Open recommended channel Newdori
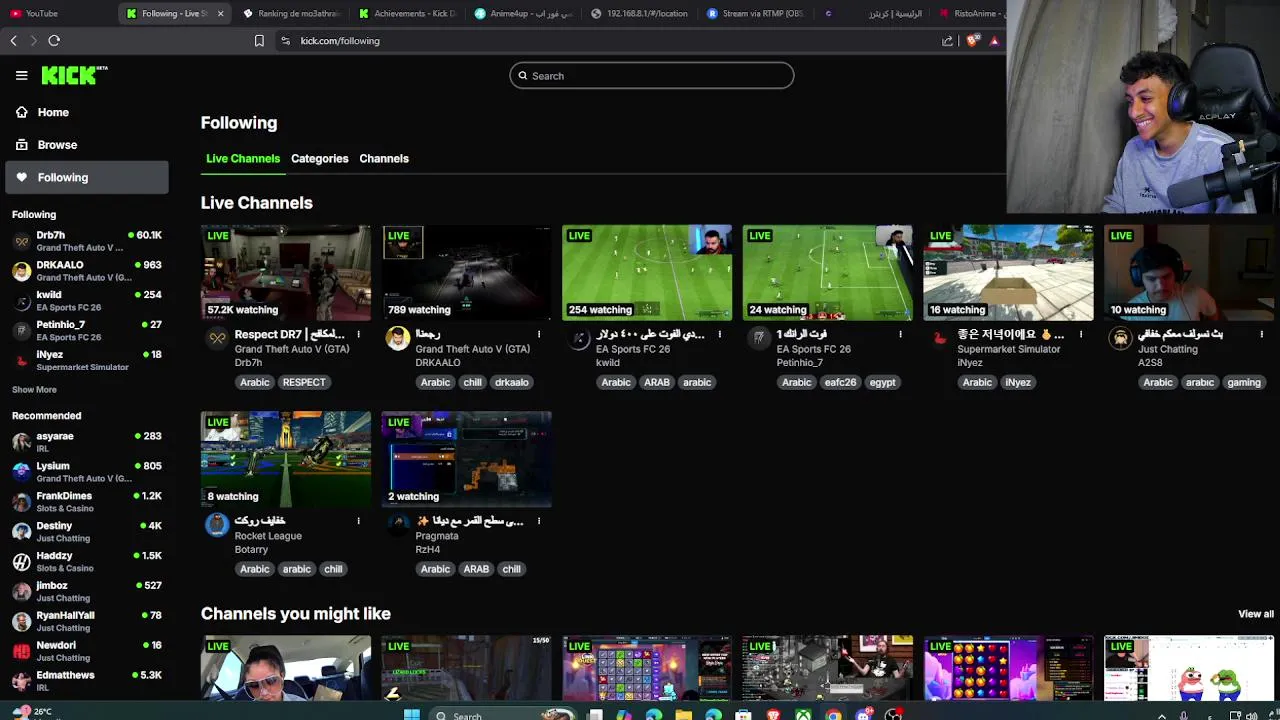Viewport: 1280px width, 720px height. pyautogui.click(x=86, y=651)
